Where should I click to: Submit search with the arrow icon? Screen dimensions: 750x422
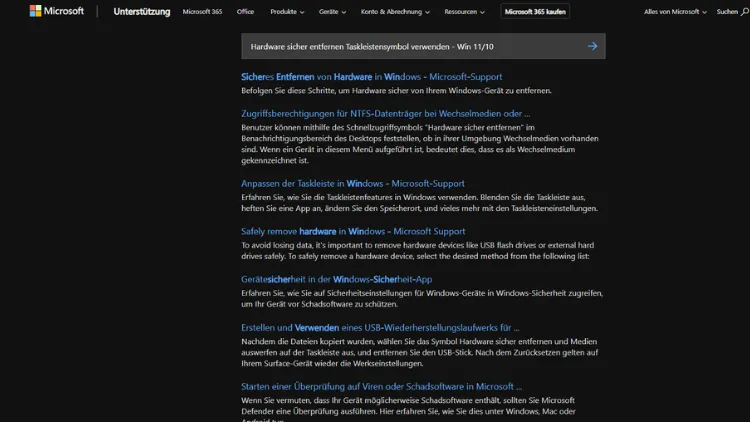pyautogui.click(x=592, y=46)
